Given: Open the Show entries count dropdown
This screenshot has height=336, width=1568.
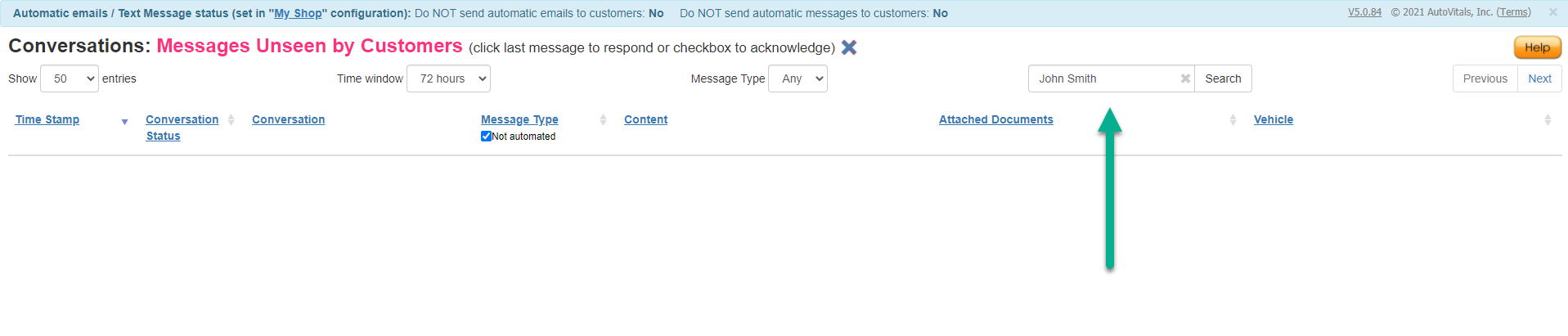Looking at the screenshot, I should [x=70, y=78].
